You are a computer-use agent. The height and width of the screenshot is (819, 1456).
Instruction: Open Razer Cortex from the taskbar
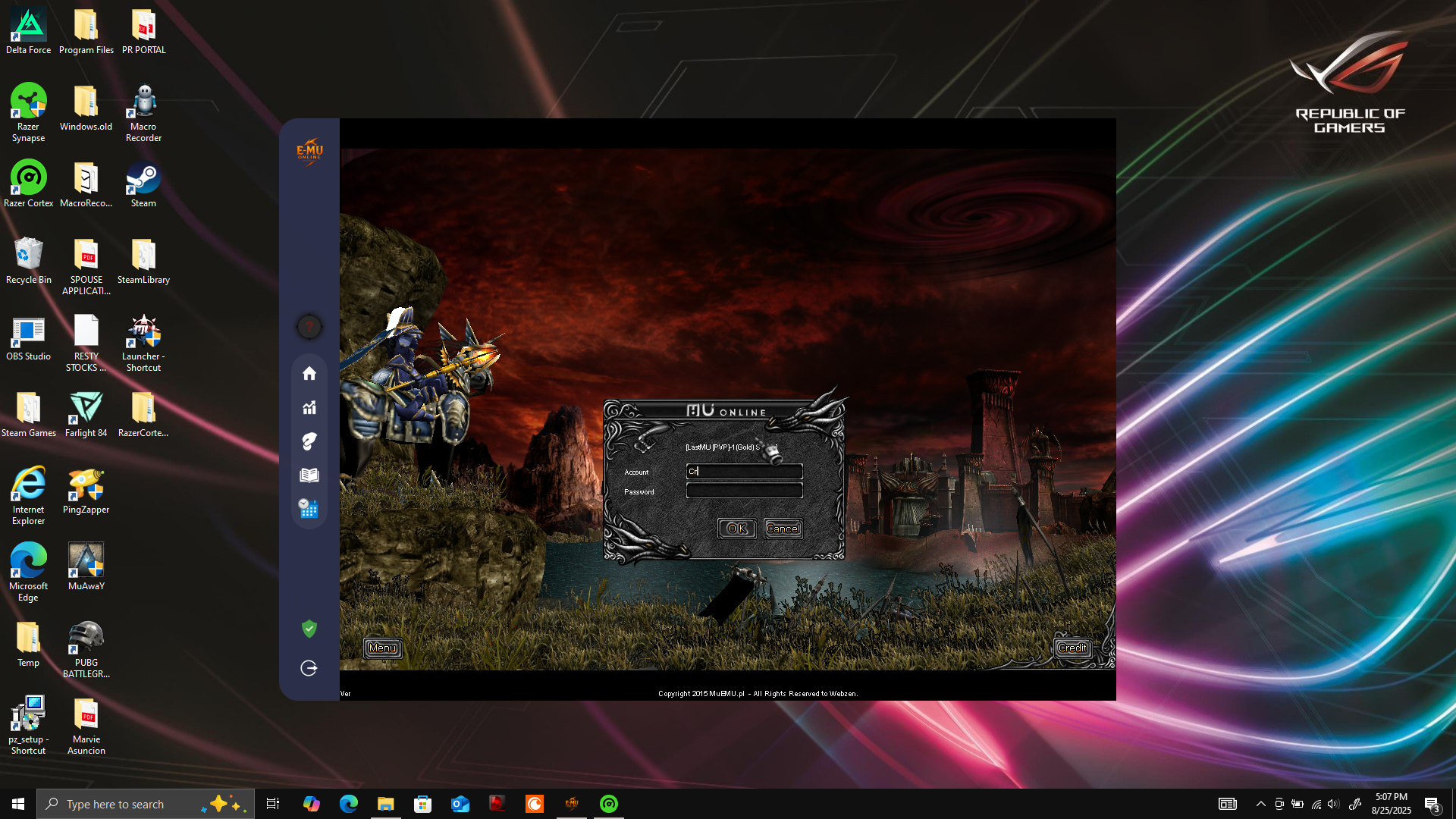point(609,804)
